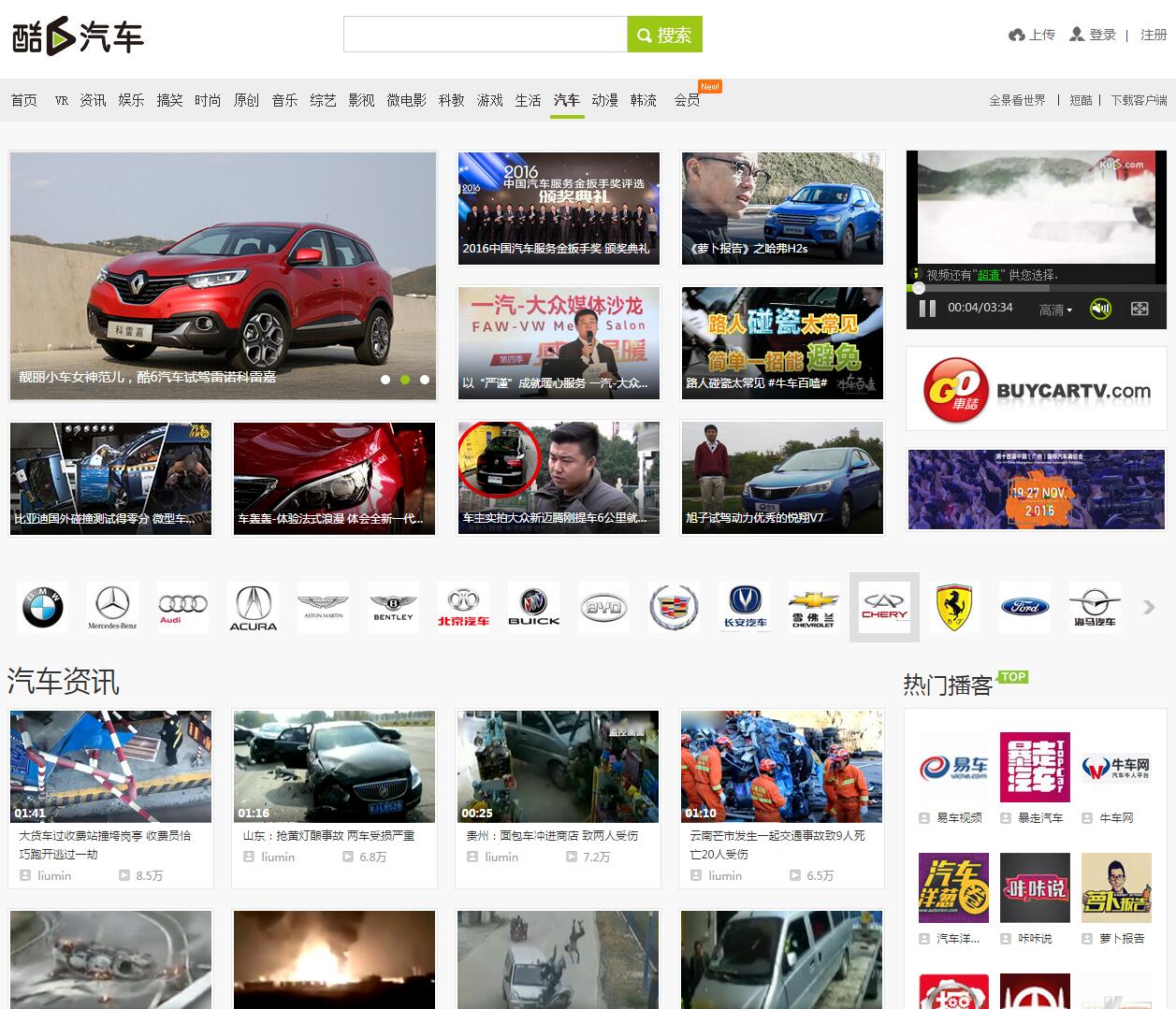Click the 注册 register link
Image resolution: width=1176 pixels, height=1009 pixels.
(x=1154, y=35)
